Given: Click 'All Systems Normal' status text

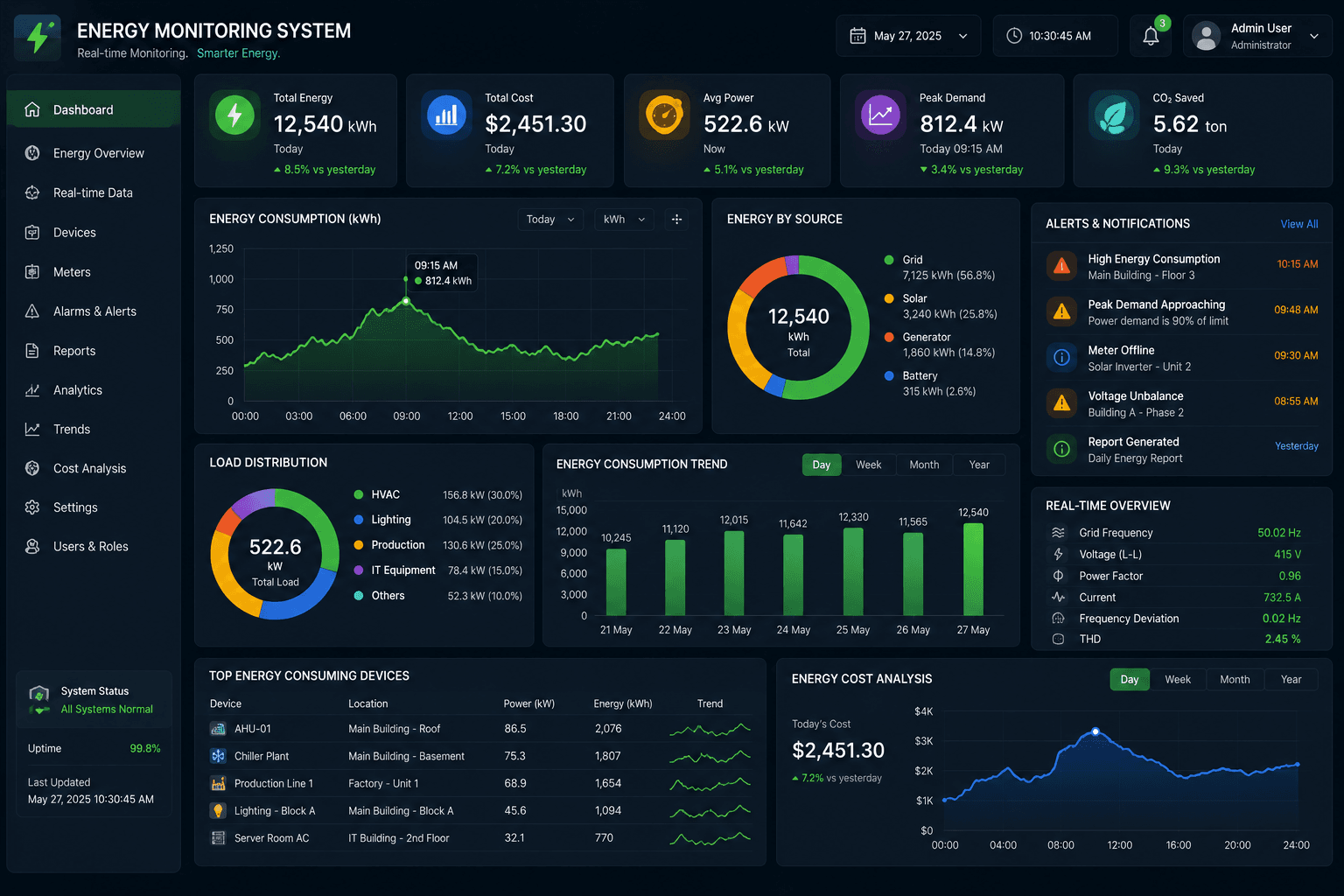Looking at the screenshot, I should coord(107,710).
